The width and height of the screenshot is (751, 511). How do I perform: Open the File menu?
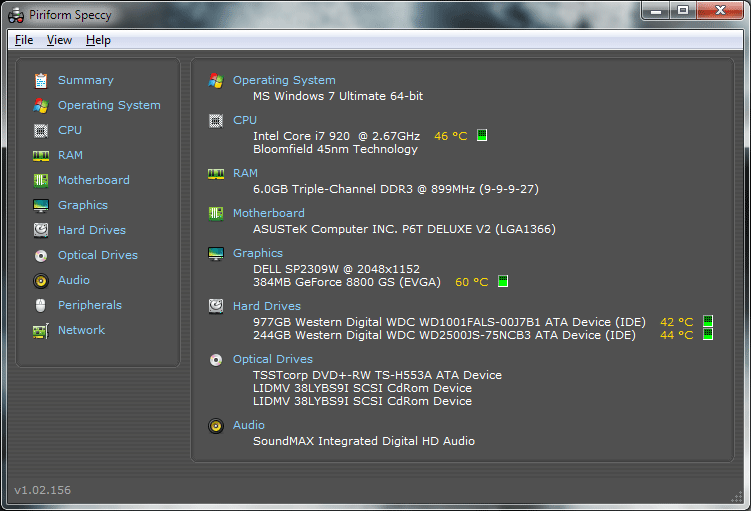(x=24, y=40)
